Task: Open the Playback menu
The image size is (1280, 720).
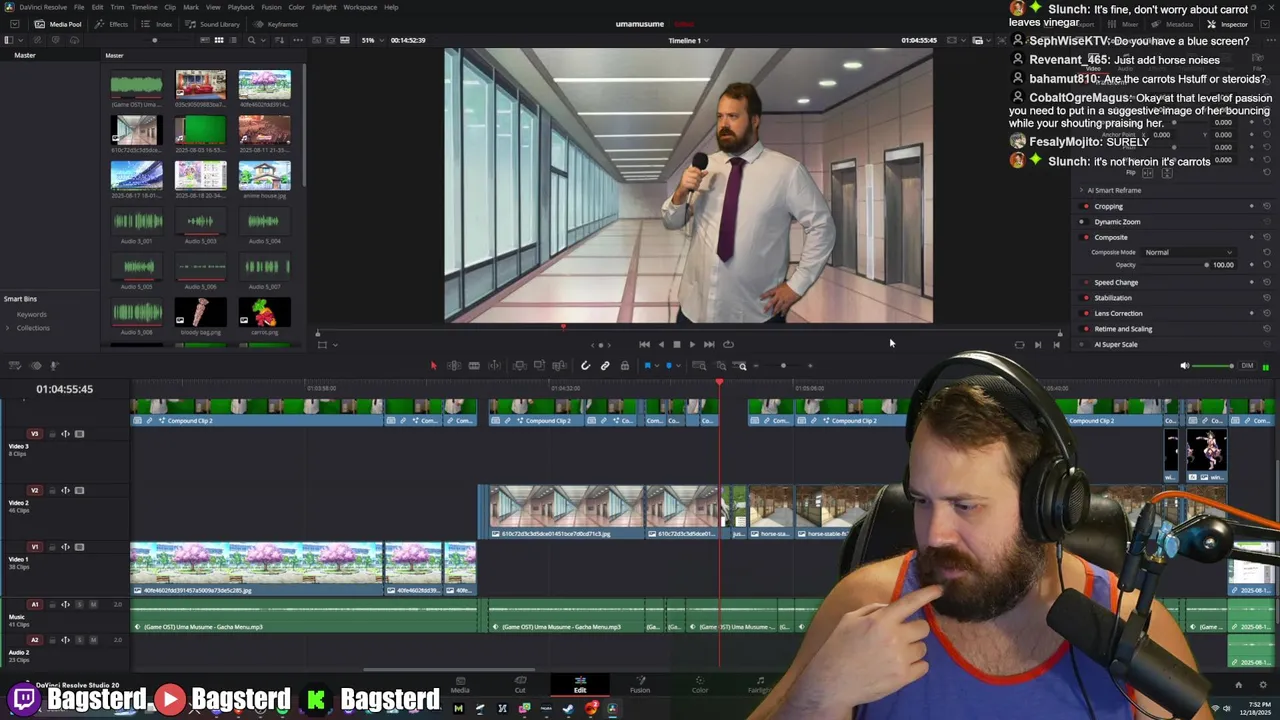Action: [x=241, y=7]
